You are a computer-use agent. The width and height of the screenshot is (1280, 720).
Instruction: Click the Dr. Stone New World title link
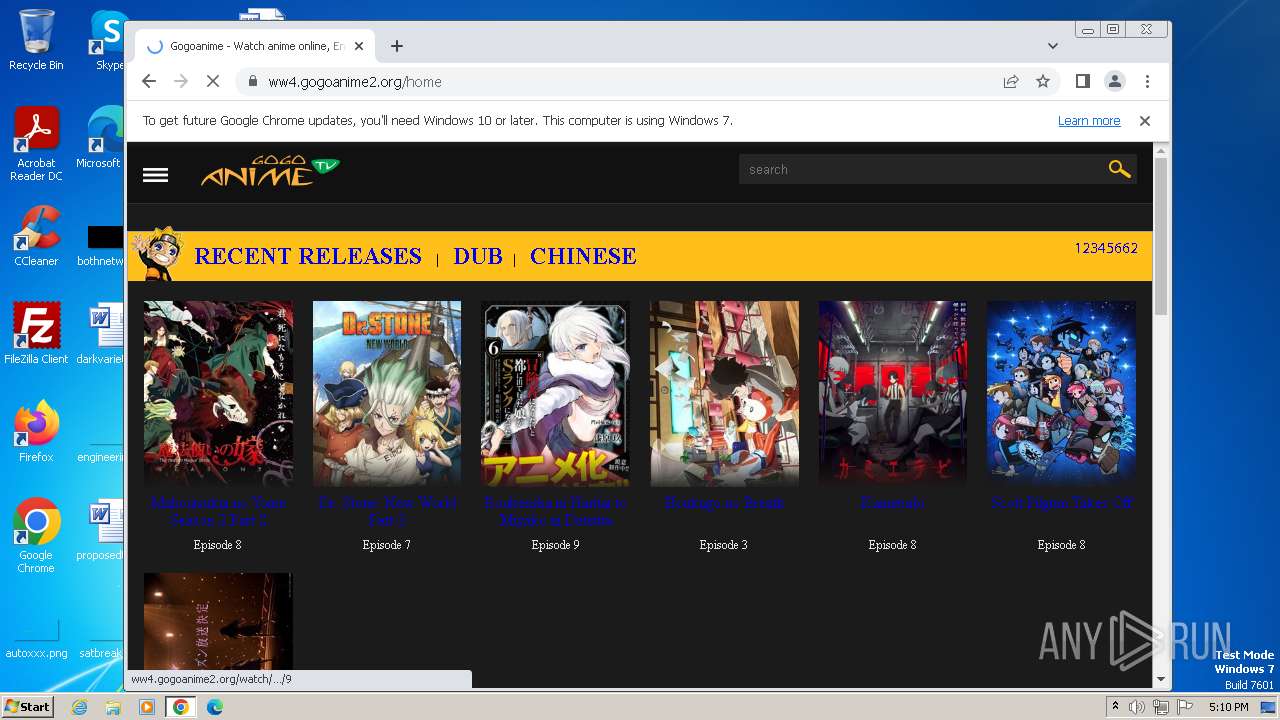pyautogui.click(x=387, y=511)
